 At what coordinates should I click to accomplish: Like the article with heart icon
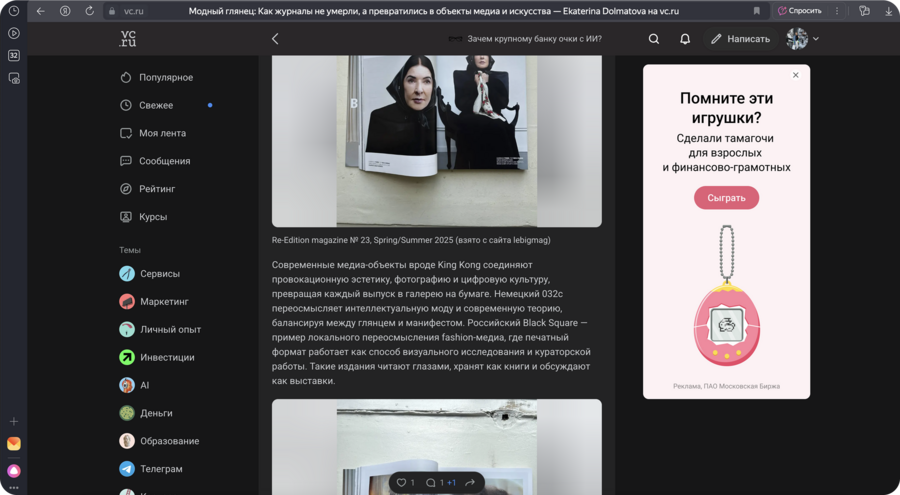pos(402,482)
